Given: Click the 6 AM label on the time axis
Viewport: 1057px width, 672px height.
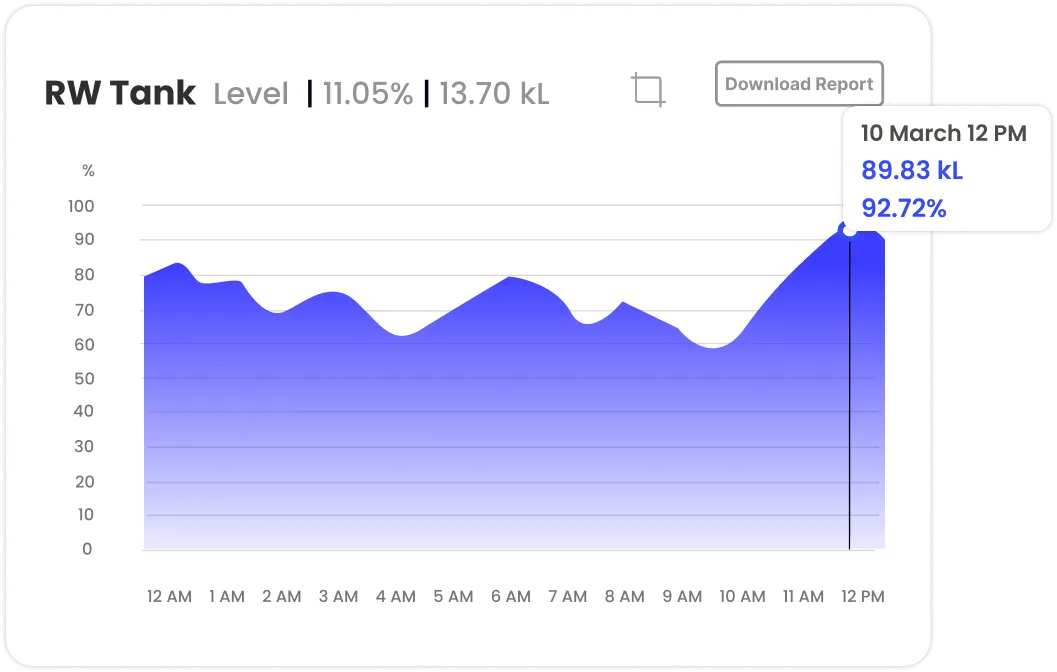Looking at the screenshot, I should coord(511,596).
